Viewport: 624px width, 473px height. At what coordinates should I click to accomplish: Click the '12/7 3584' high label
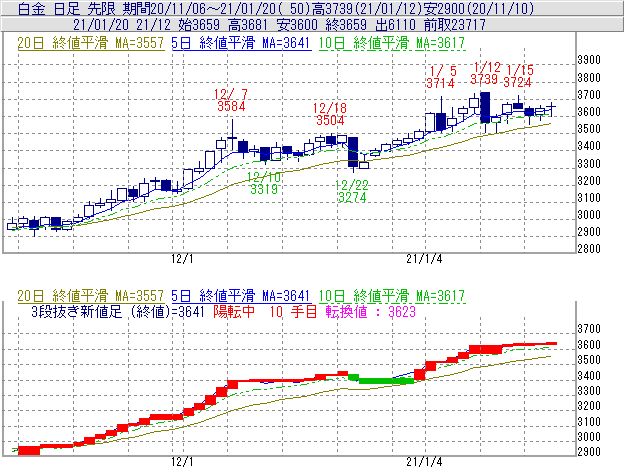(x=231, y=100)
